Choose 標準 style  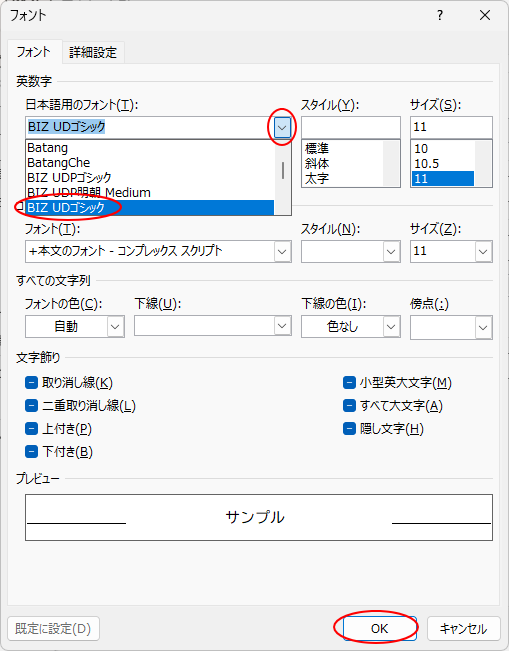(342, 148)
